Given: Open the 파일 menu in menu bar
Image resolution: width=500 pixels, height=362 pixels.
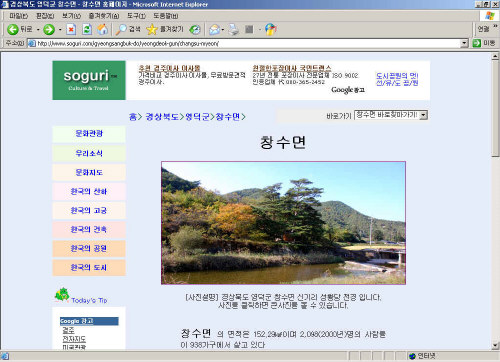Looking at the screenshot, I should click(x=18, y=16).
